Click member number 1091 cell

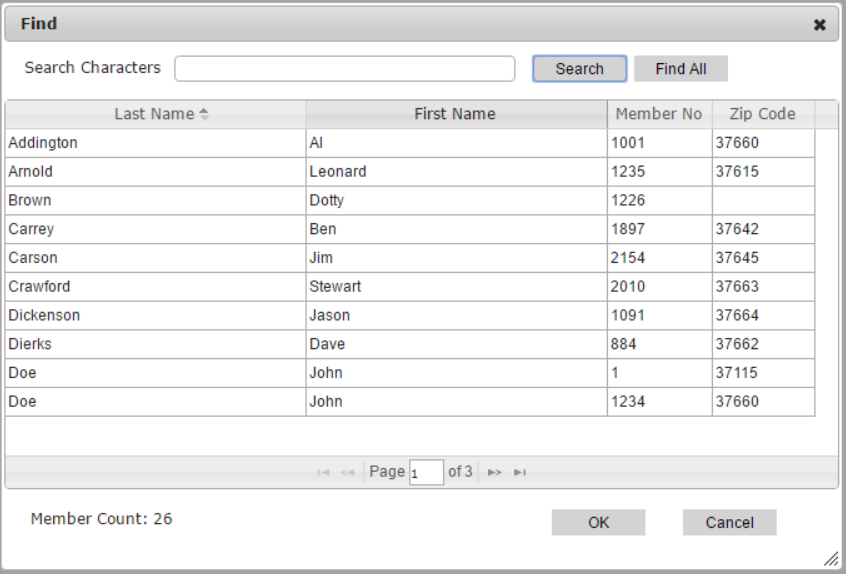(659, 315)
